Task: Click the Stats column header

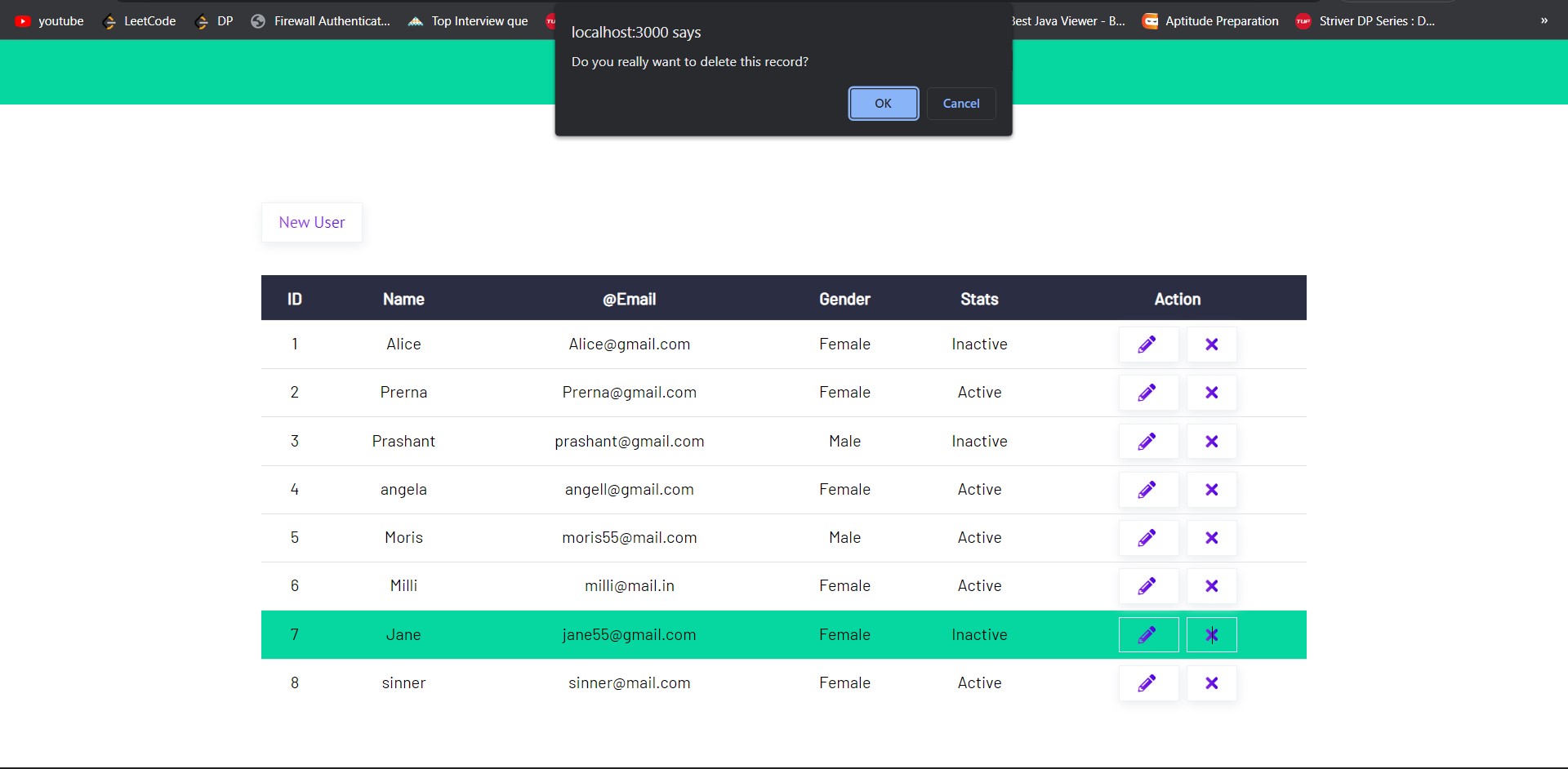Action: tap(980, 300)
